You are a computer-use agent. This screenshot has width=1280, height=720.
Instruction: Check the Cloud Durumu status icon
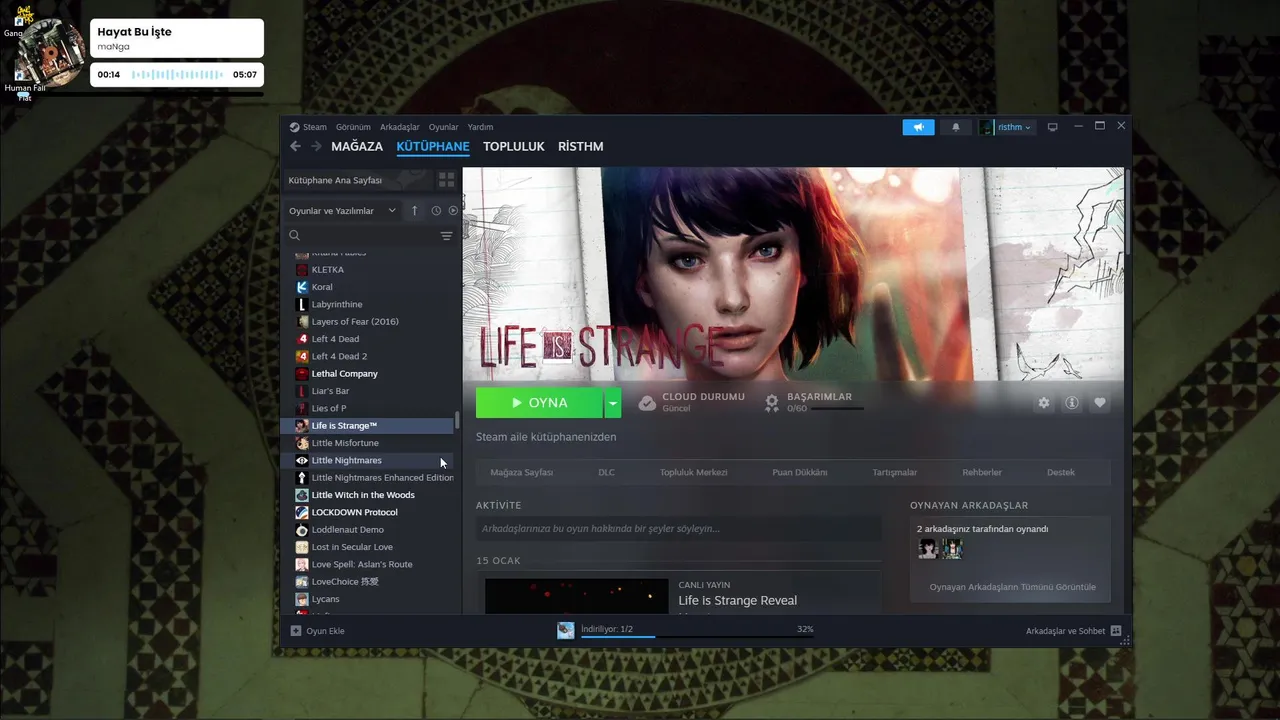(x=647, y=403)
